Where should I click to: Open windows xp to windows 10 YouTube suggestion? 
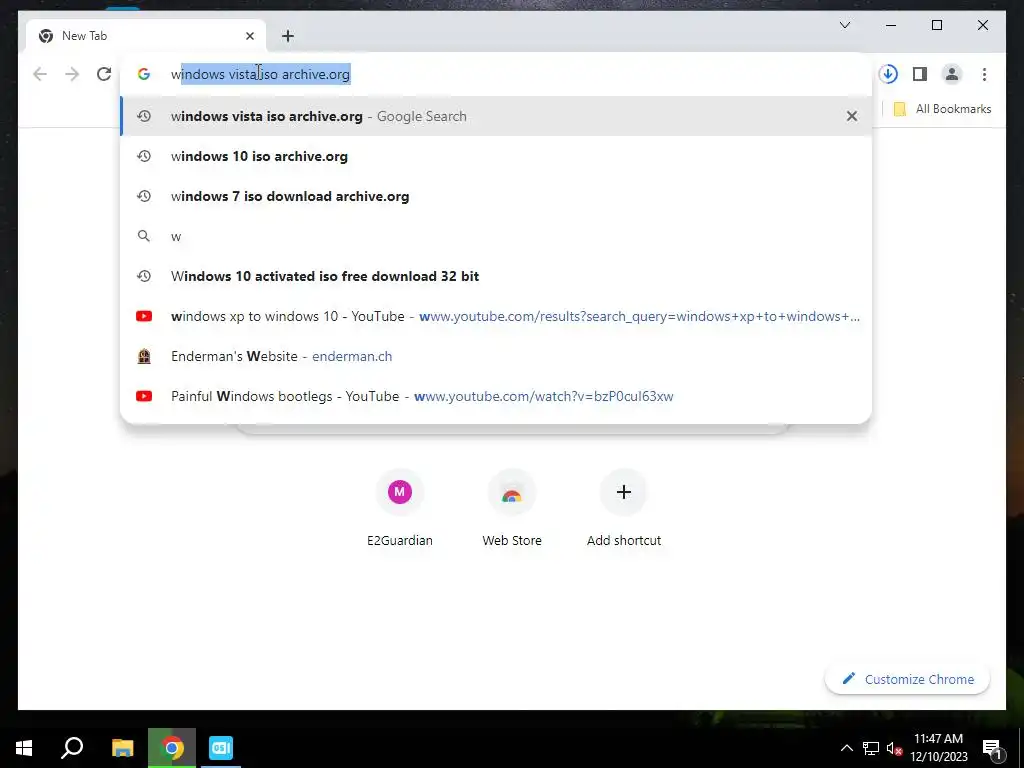pos(496,316)
